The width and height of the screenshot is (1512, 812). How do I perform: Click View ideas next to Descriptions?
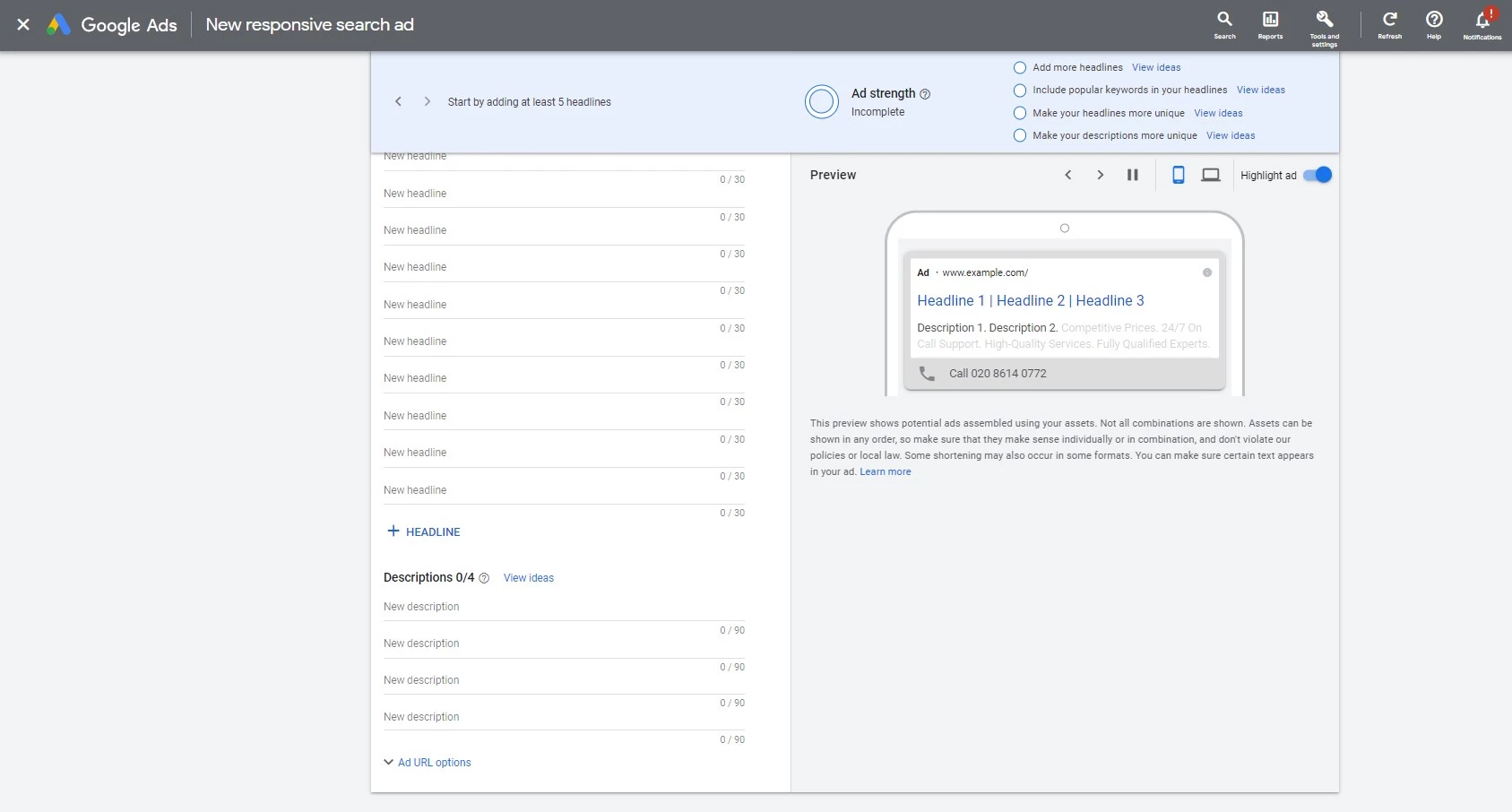click(x=529, y=578)
